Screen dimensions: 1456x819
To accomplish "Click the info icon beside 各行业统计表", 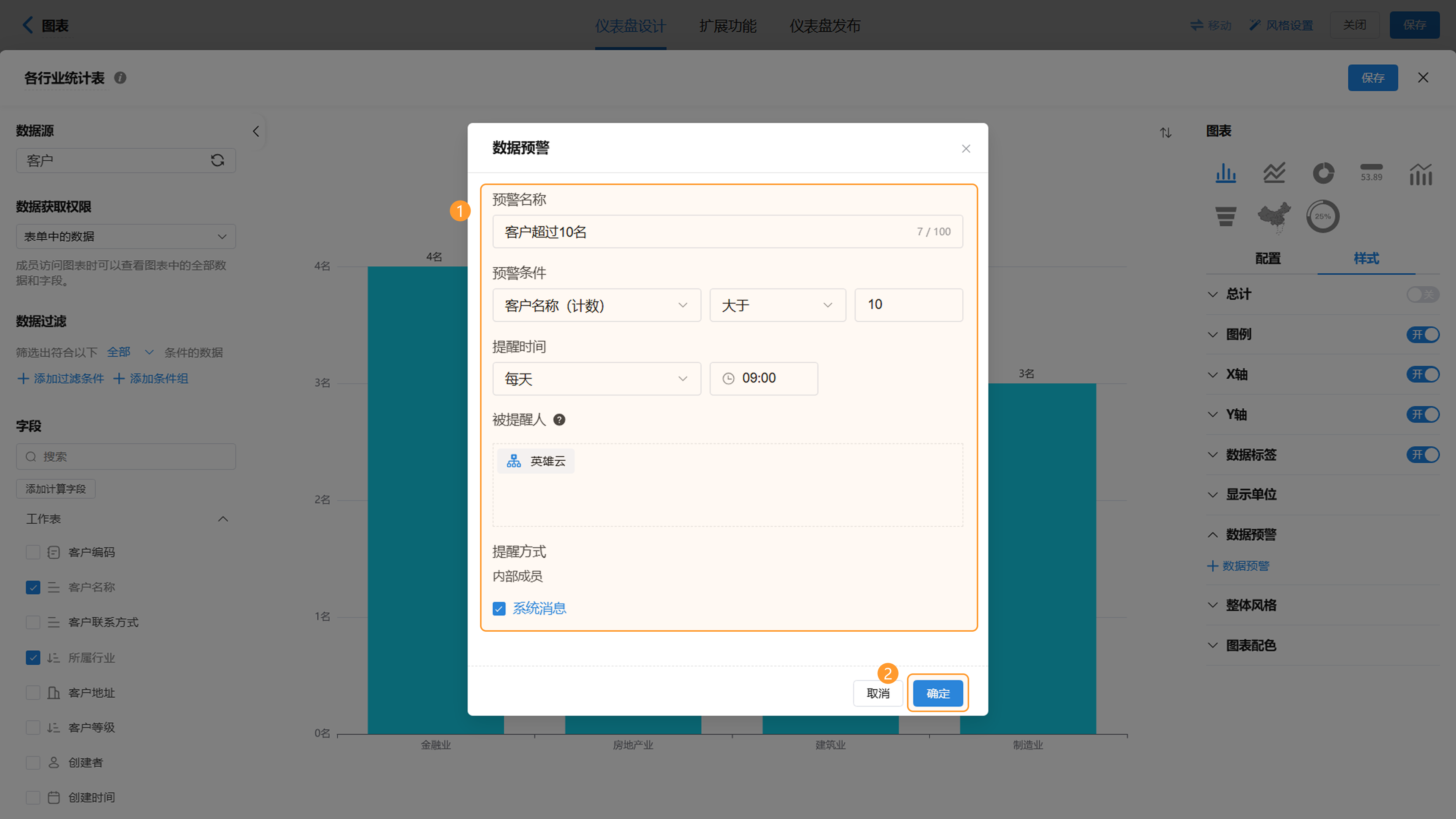I will click(120, 78).
